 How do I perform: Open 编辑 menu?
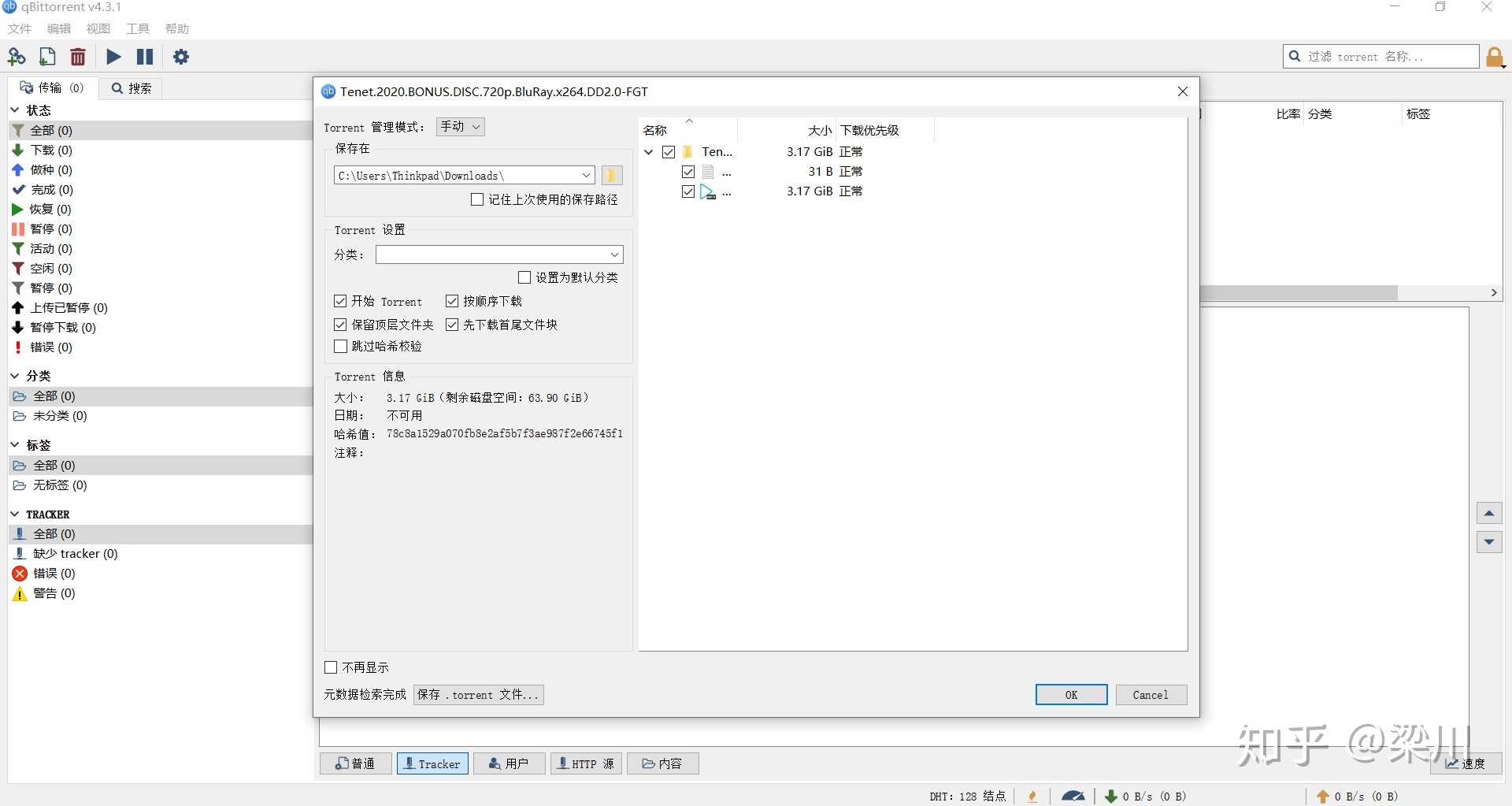59,28
